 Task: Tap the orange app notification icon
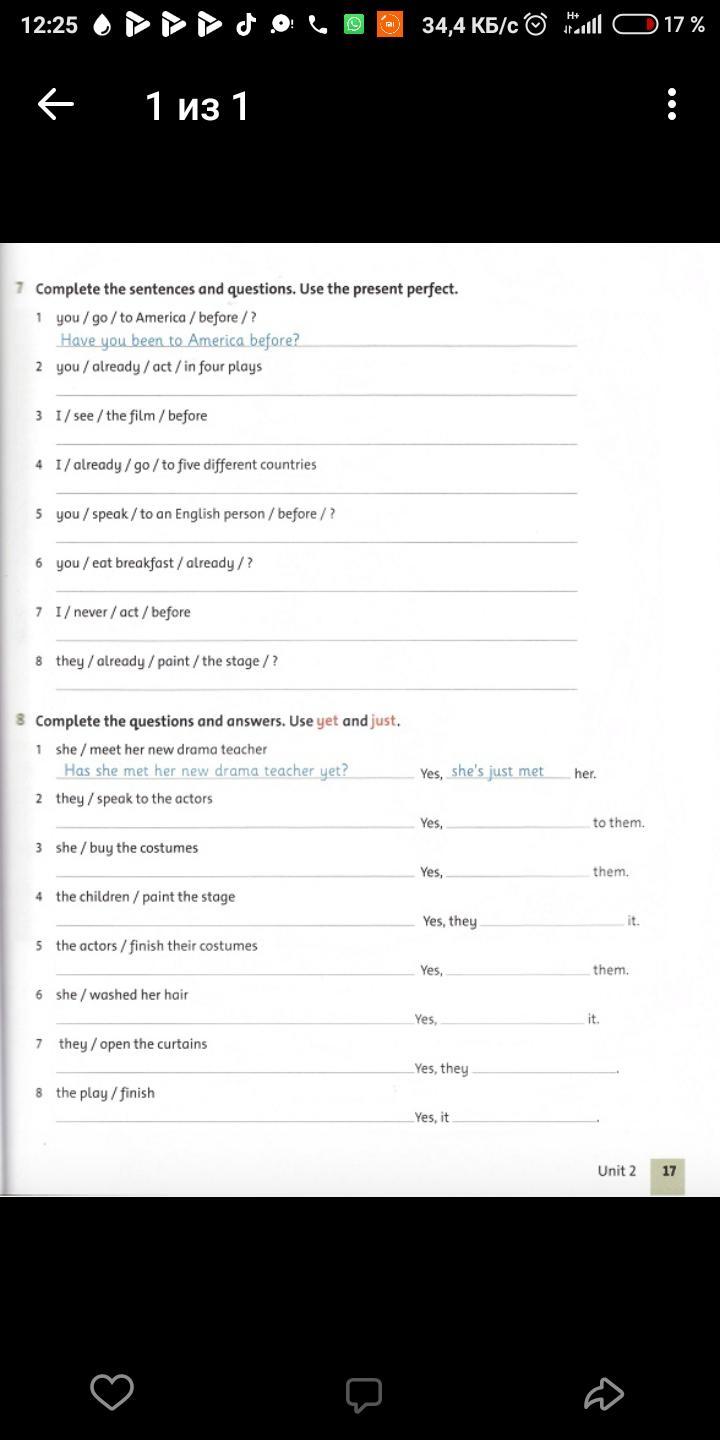[389, 25]
